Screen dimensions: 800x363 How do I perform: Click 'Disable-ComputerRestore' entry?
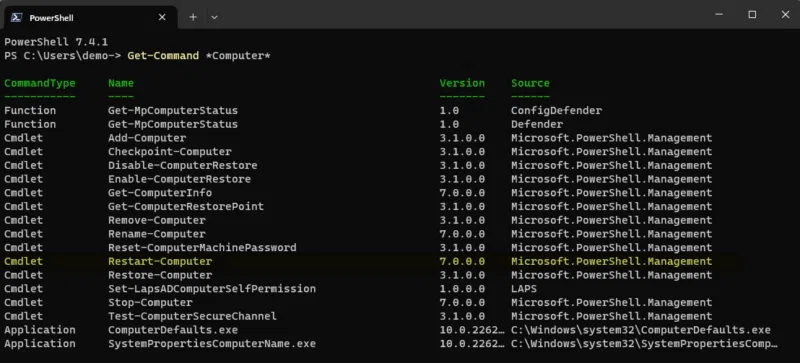click(183, 165)
